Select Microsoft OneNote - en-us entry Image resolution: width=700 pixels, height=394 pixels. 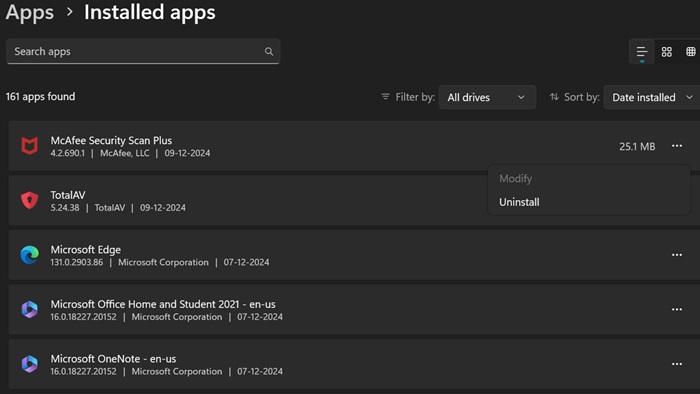pos(353,364)
